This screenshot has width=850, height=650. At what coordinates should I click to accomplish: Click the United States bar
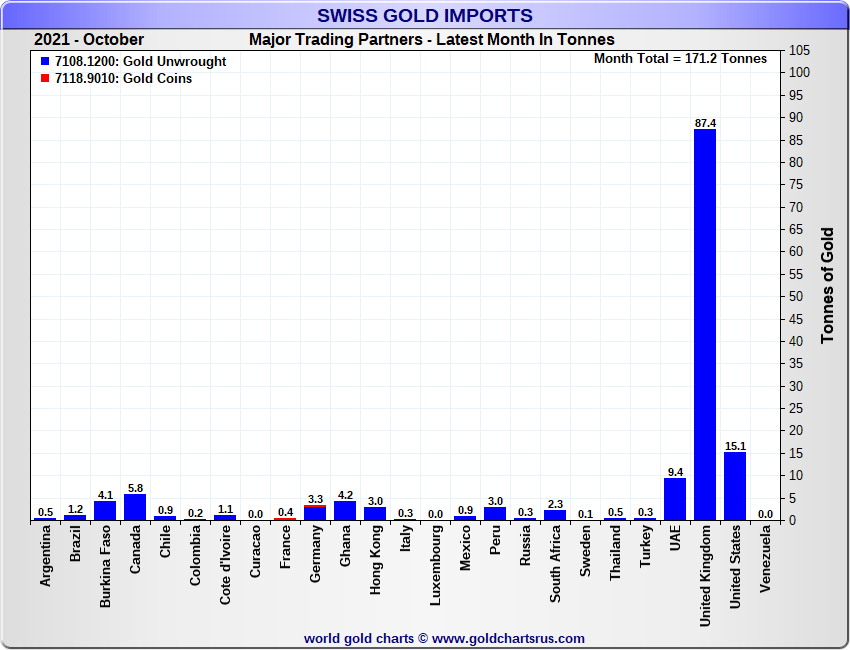click(735, 486)
